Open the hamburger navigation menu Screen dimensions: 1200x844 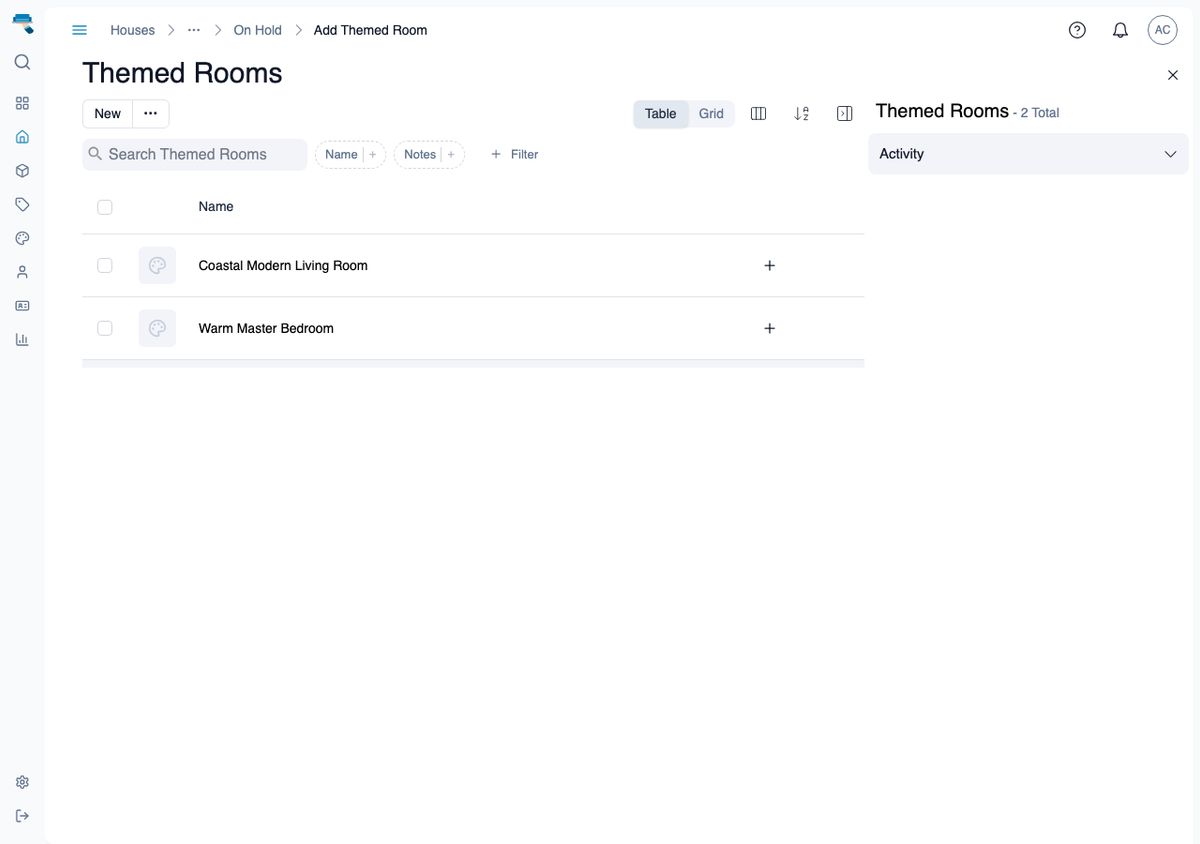pyautogui.click(x=80, y=30)
